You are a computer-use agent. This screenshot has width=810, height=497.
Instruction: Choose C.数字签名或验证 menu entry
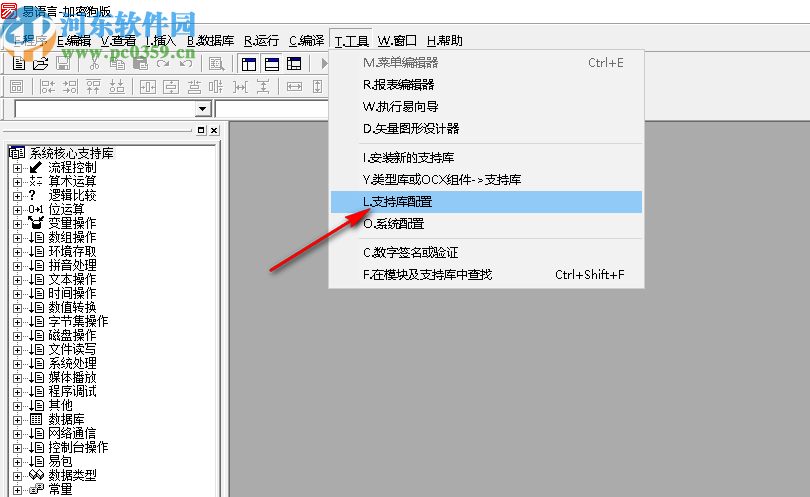(486, 253)
